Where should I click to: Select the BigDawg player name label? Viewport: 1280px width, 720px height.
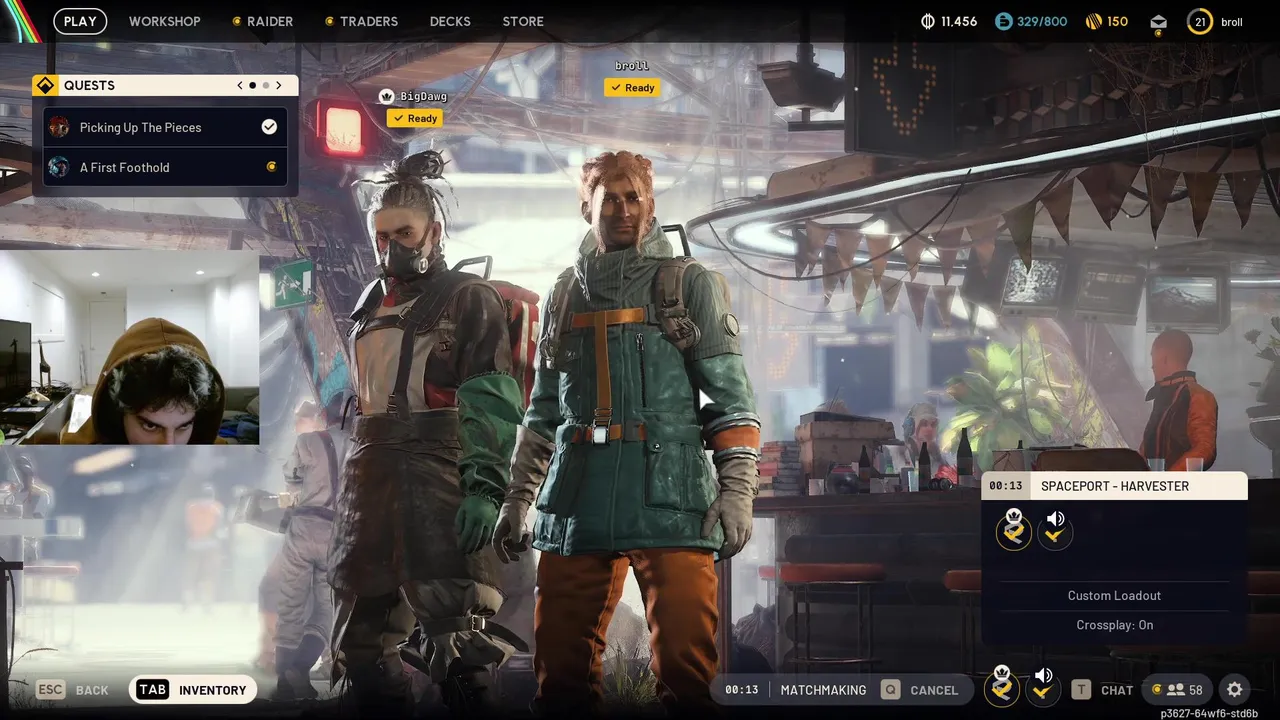pyautogui.click(x=423, y=97)
